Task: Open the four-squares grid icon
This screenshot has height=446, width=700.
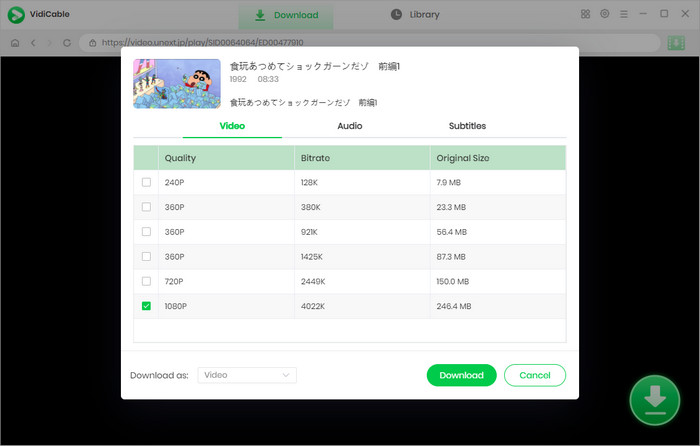Action: (x=585, y=14)
